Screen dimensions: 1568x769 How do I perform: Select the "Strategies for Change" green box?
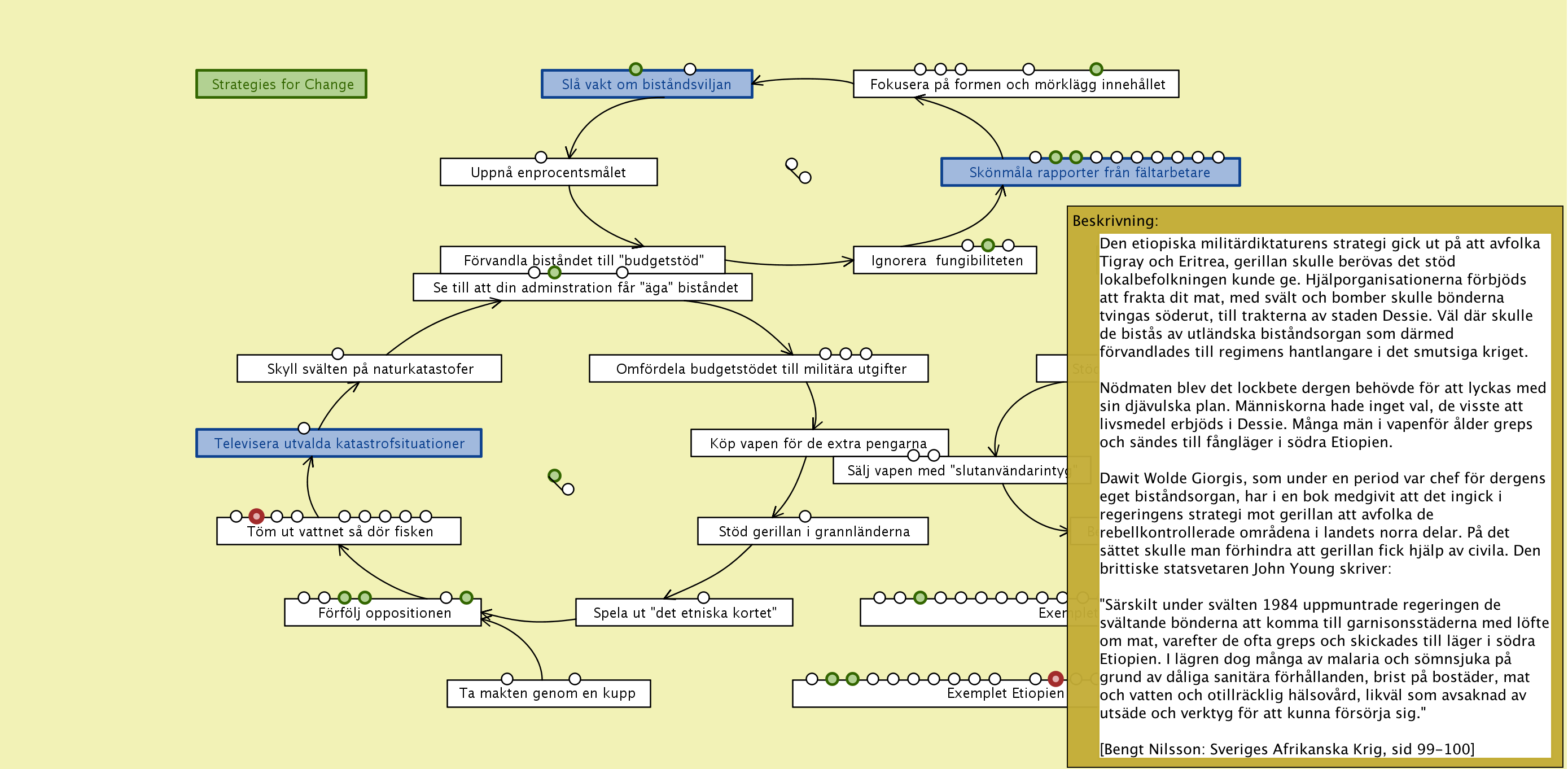click(x=281, y=84)
